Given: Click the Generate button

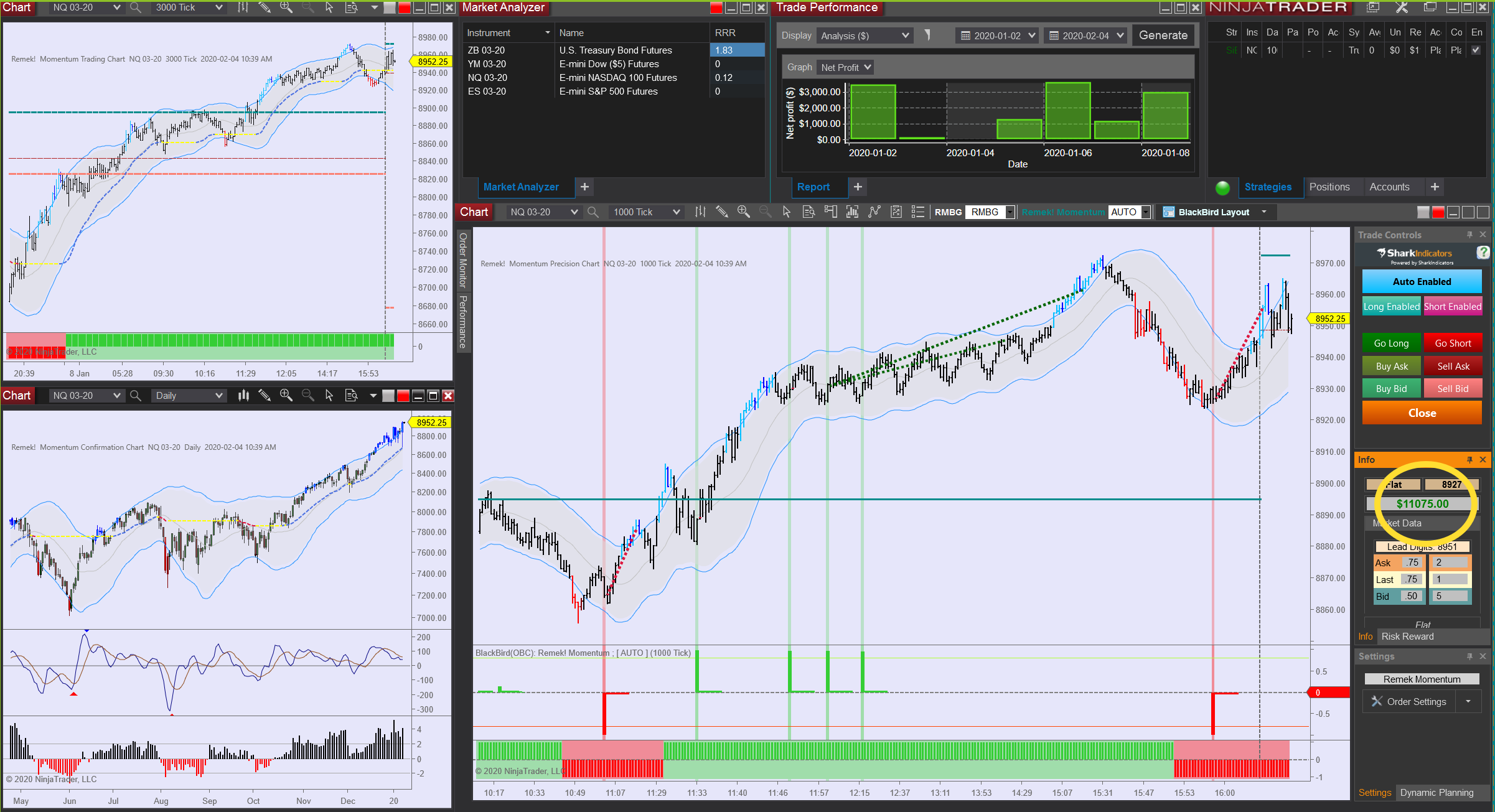Looking at the screenshot, I should tap(1163, 35).
